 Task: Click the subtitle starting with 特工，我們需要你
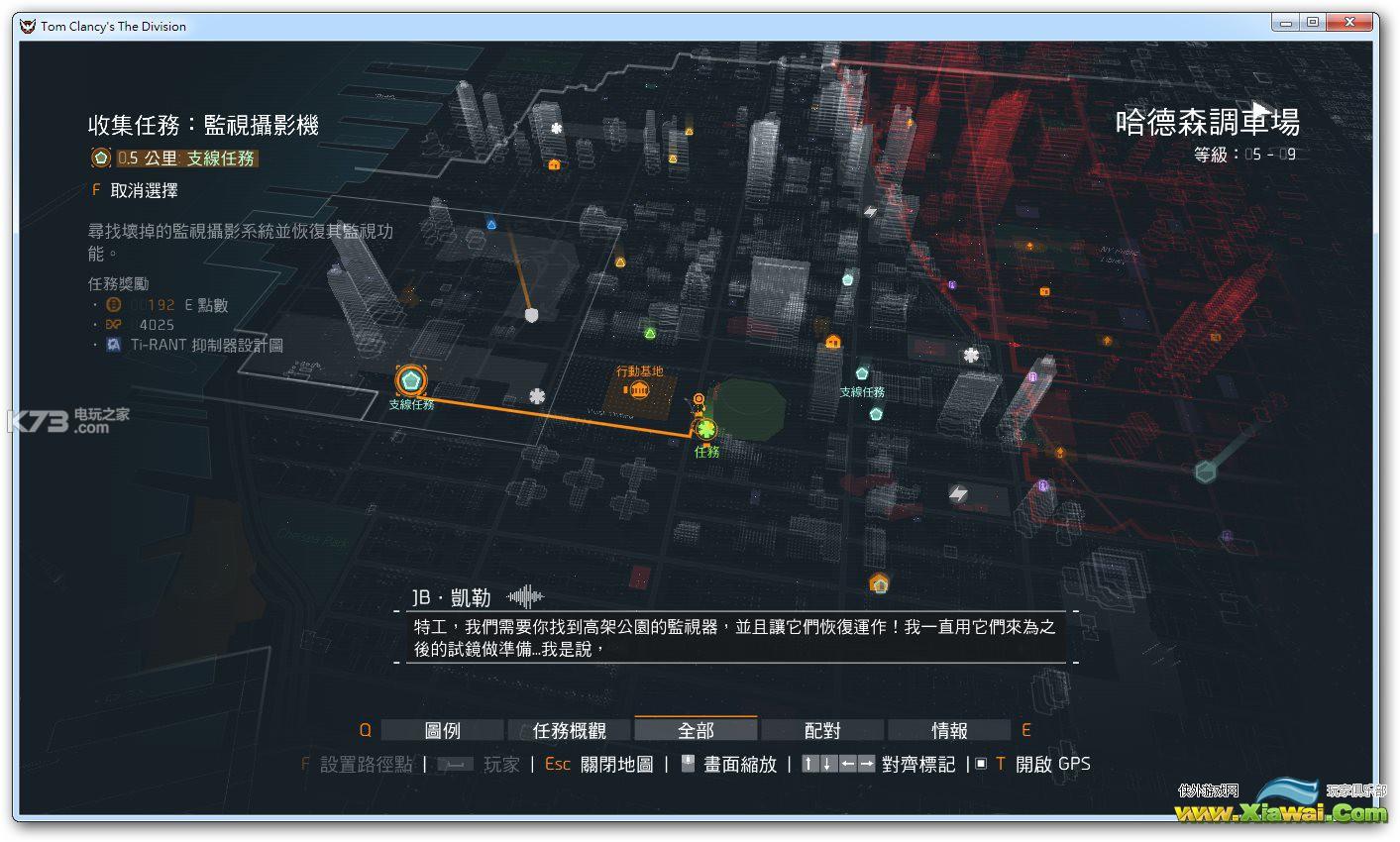[734, 638]
